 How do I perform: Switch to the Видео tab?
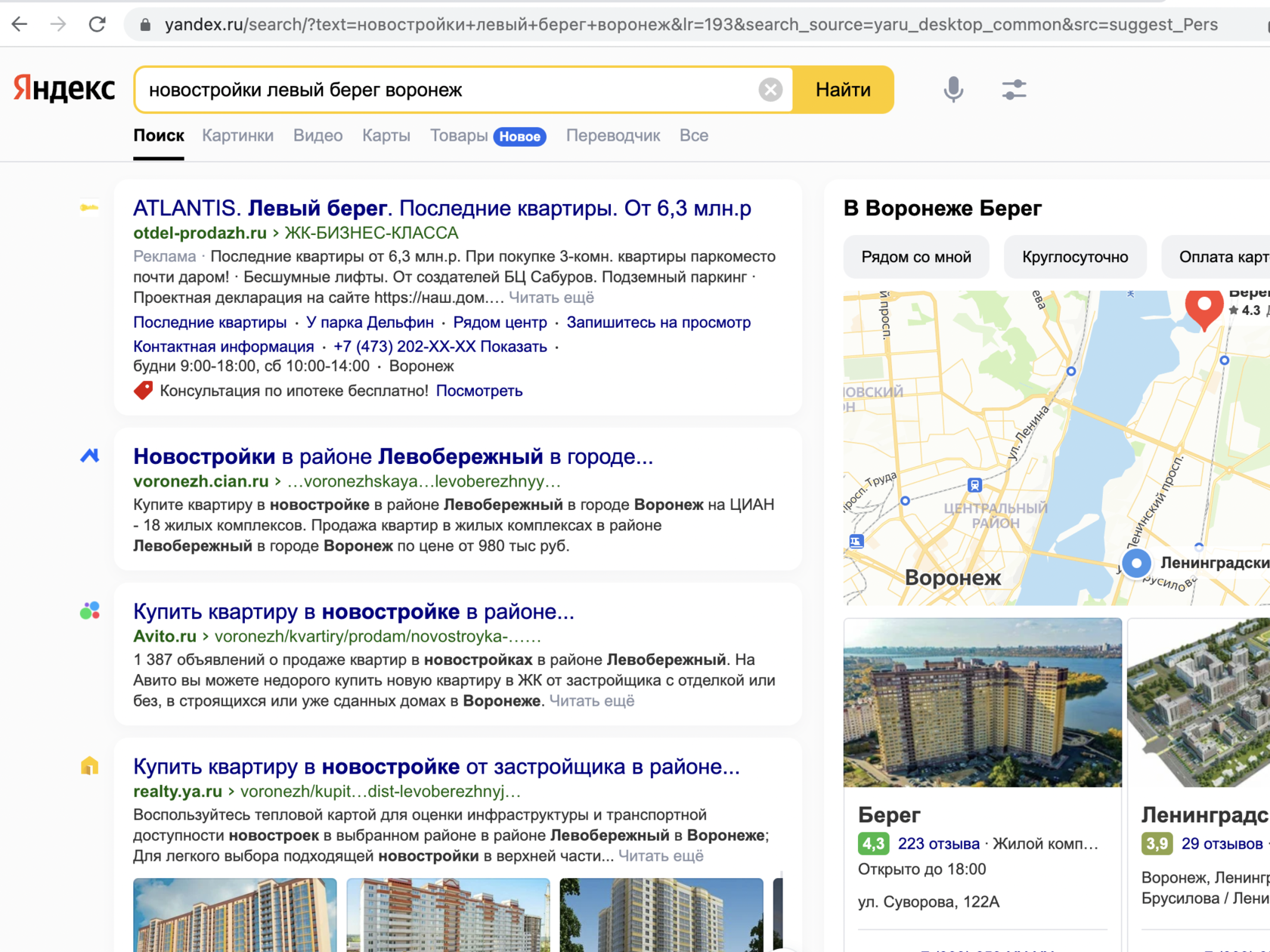(317, 136)
